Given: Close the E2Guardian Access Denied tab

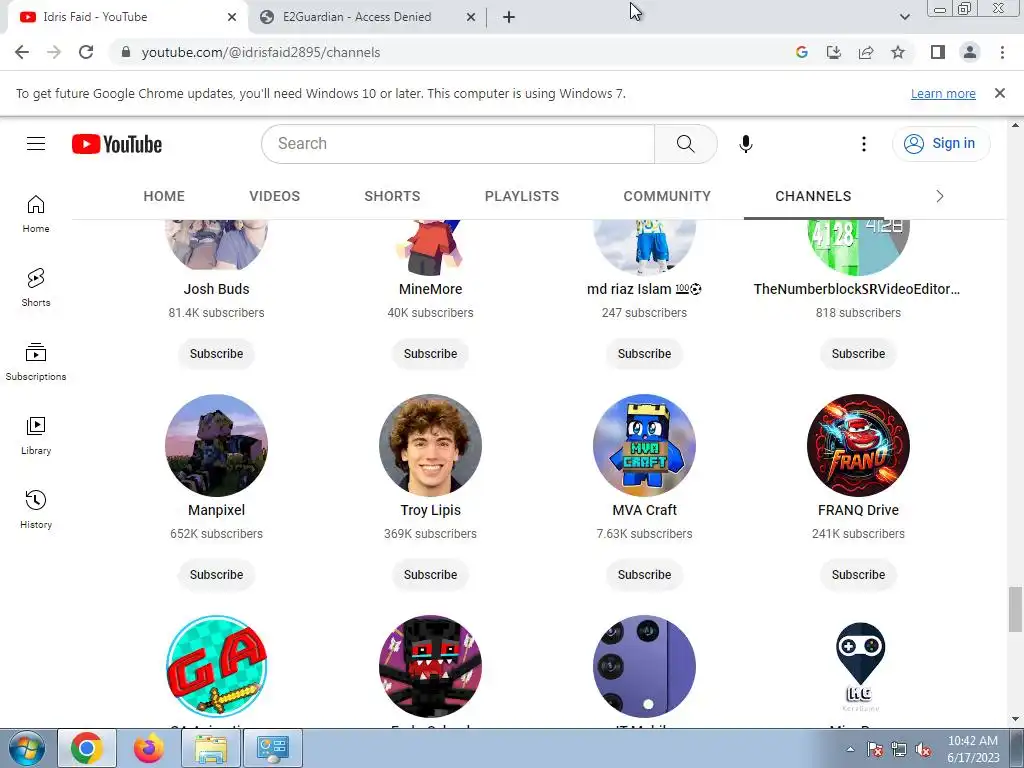Looking at the screenshot, I should pos(471,17).
